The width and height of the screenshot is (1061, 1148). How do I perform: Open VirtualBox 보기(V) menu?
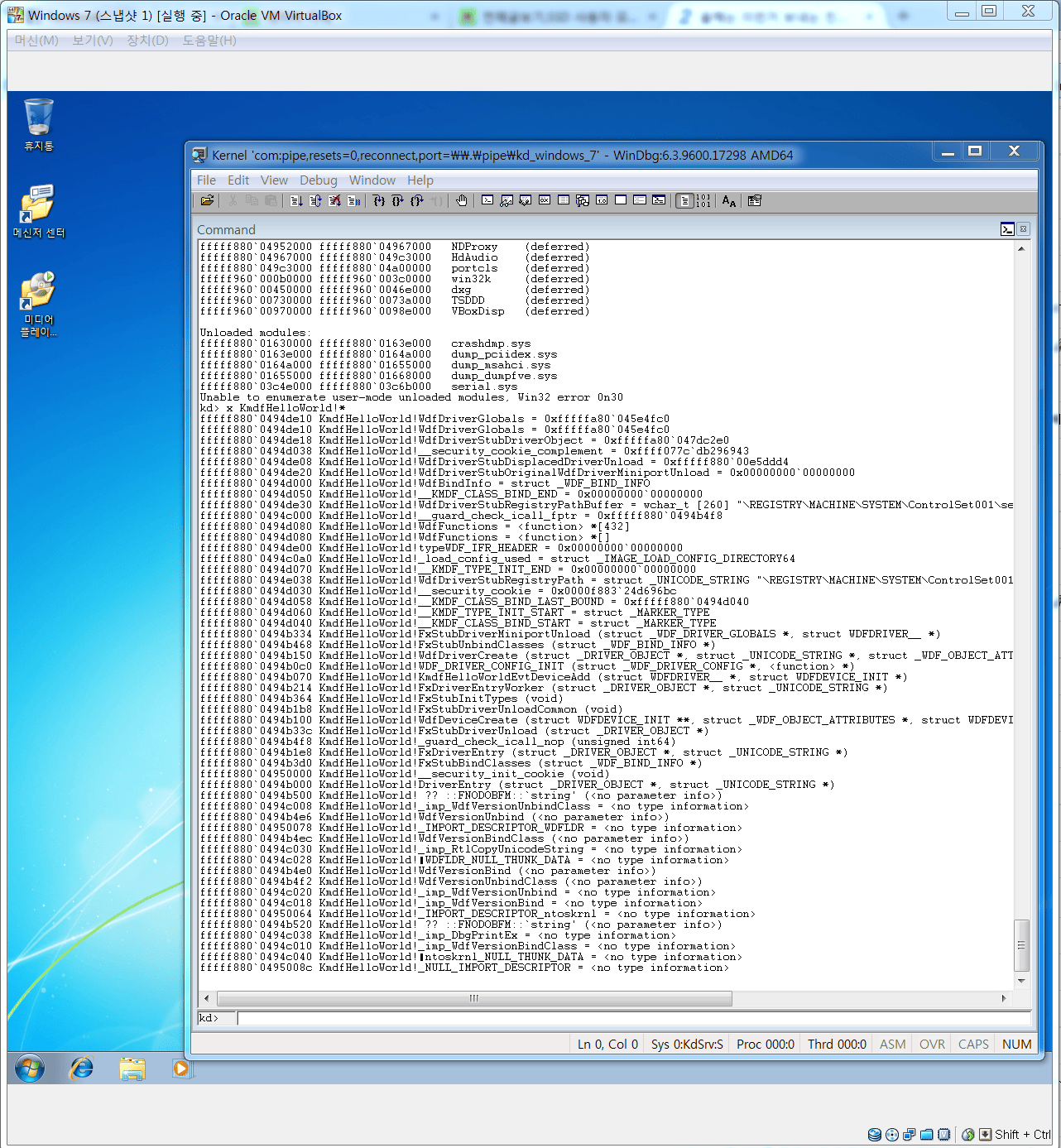pos(93,40)
